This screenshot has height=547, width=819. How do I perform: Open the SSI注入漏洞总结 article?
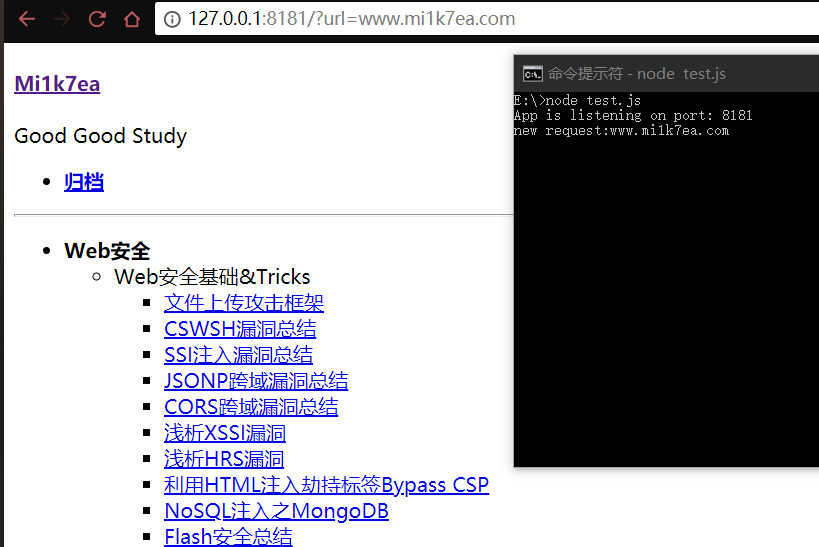pos(238,355)
